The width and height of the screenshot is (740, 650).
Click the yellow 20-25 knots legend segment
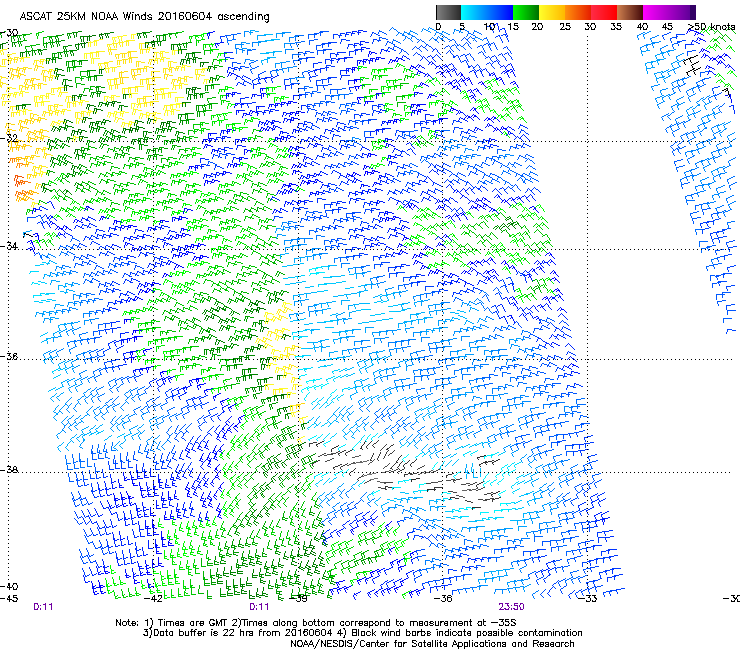(x=552, y=12)
